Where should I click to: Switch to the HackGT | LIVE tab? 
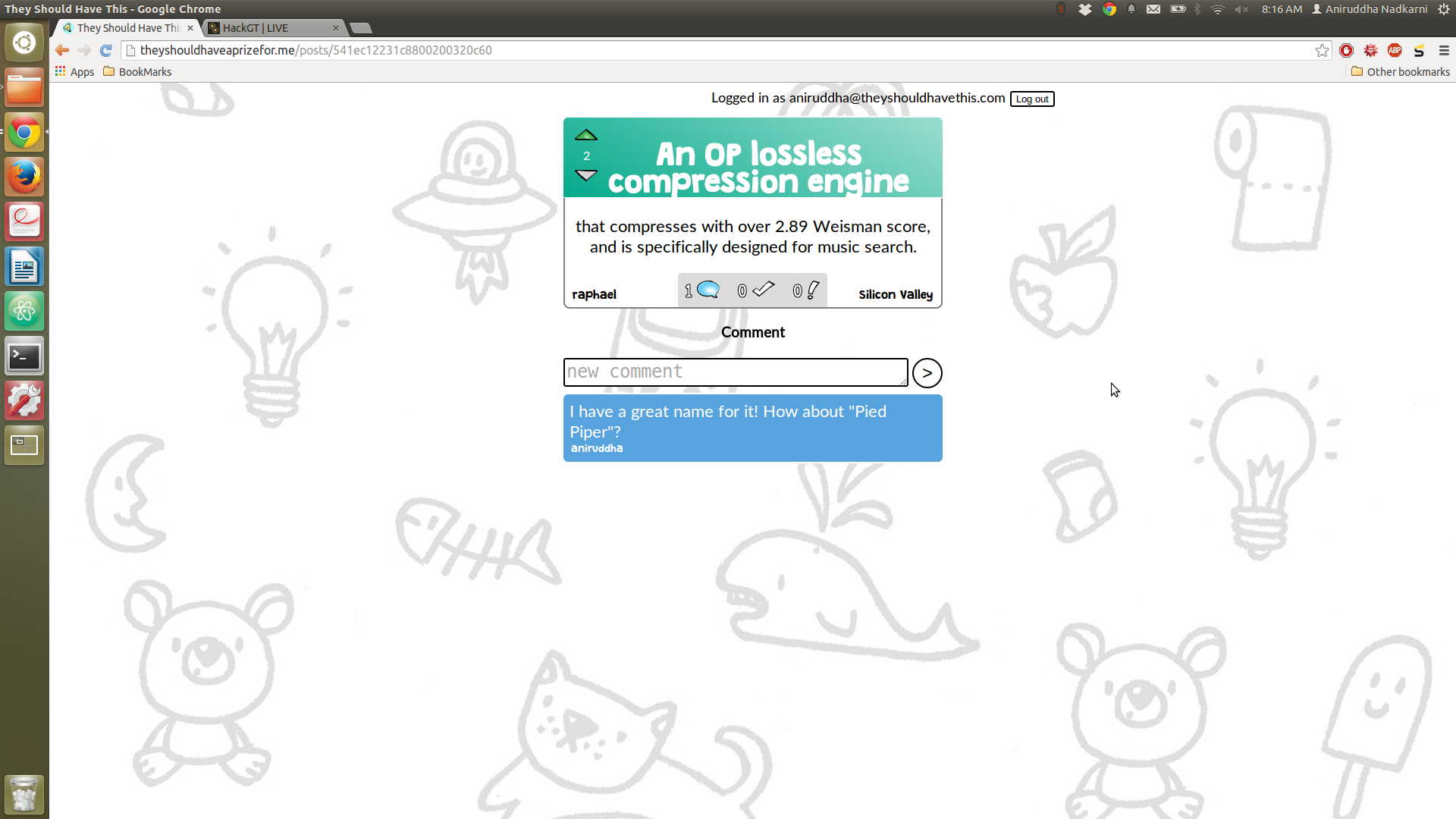point(256,28)
